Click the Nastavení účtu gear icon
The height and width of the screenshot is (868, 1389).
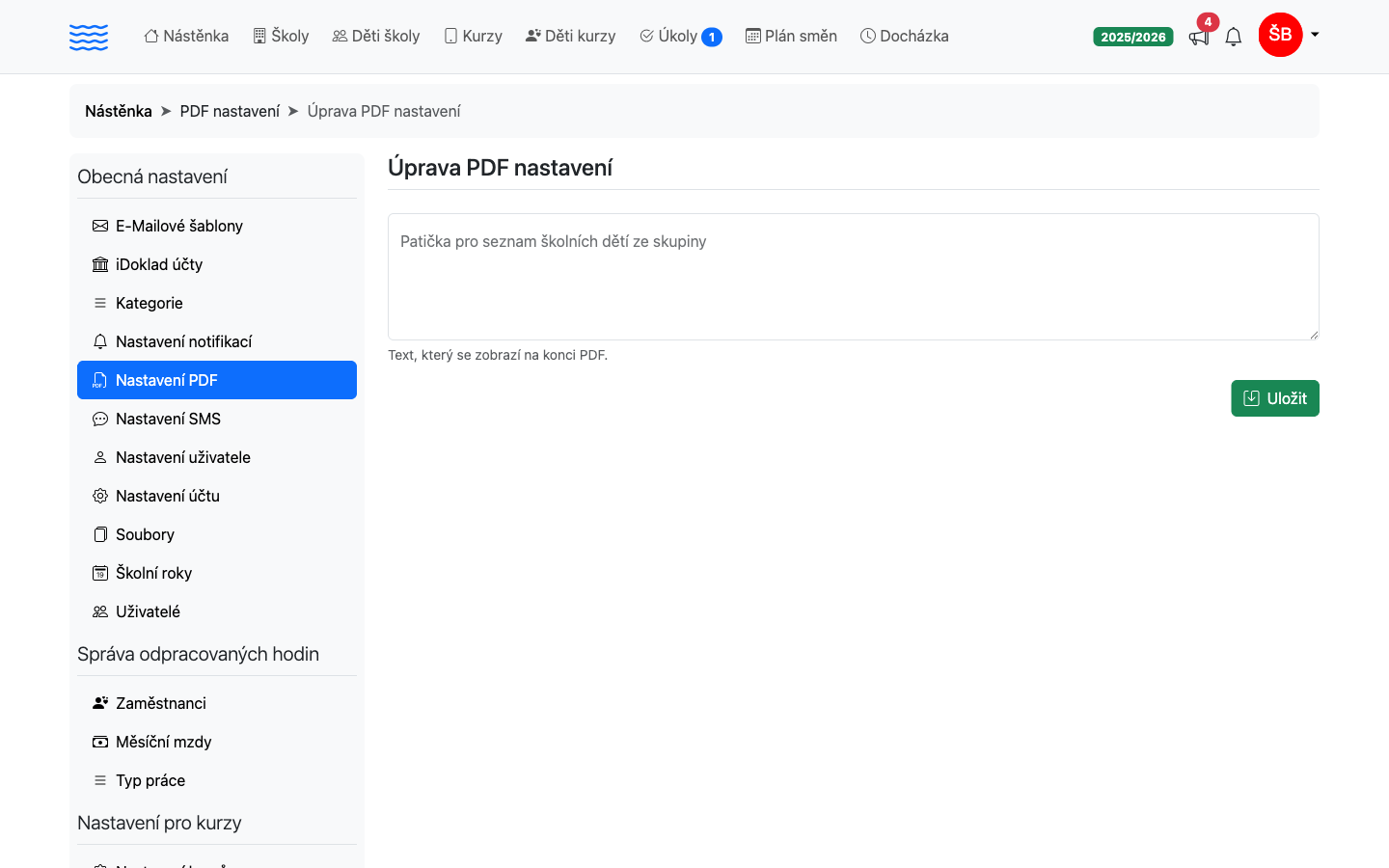(x=100, y=496)
